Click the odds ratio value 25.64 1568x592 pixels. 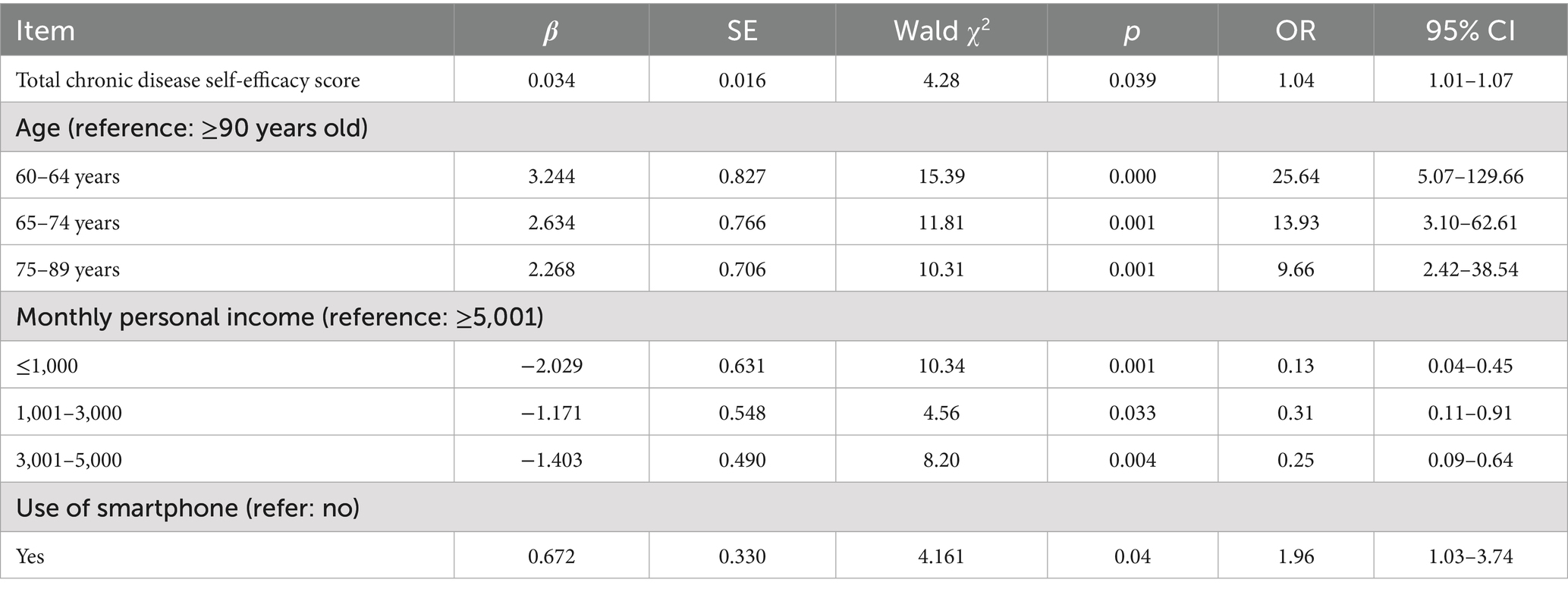coord(1295,177)
